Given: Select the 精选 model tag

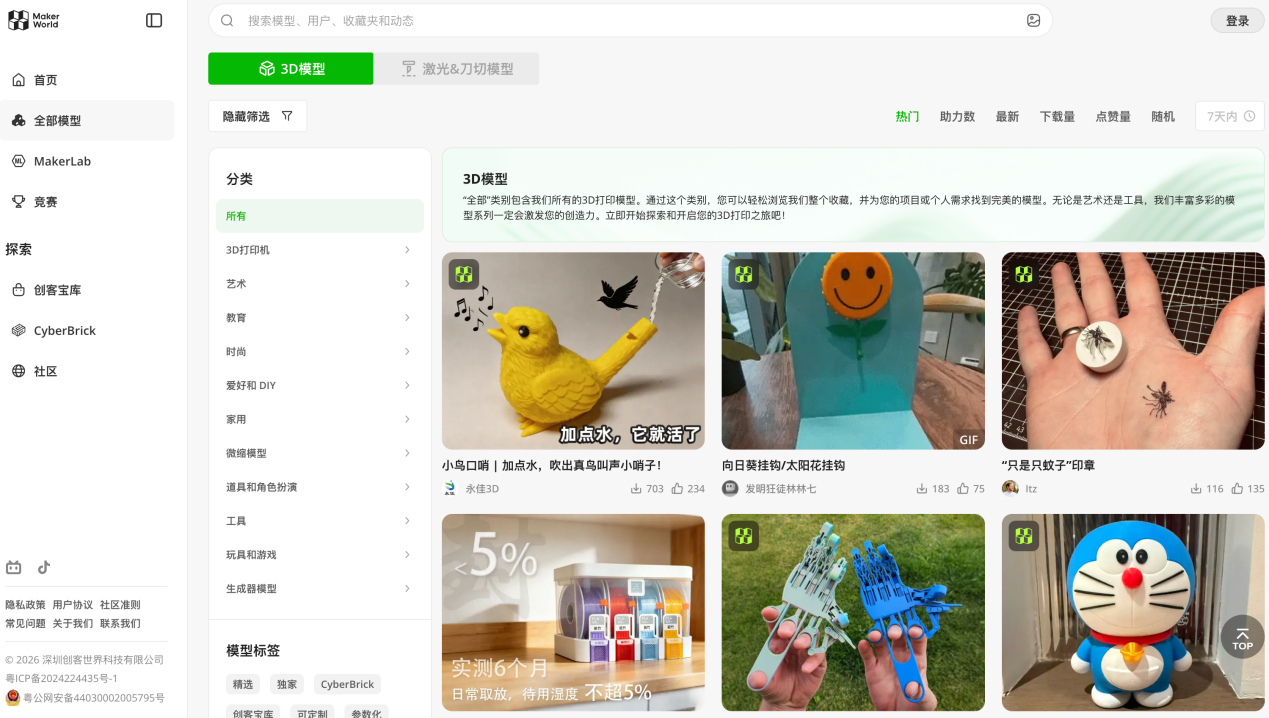Looking at the screenshot, I should (243, 684).
